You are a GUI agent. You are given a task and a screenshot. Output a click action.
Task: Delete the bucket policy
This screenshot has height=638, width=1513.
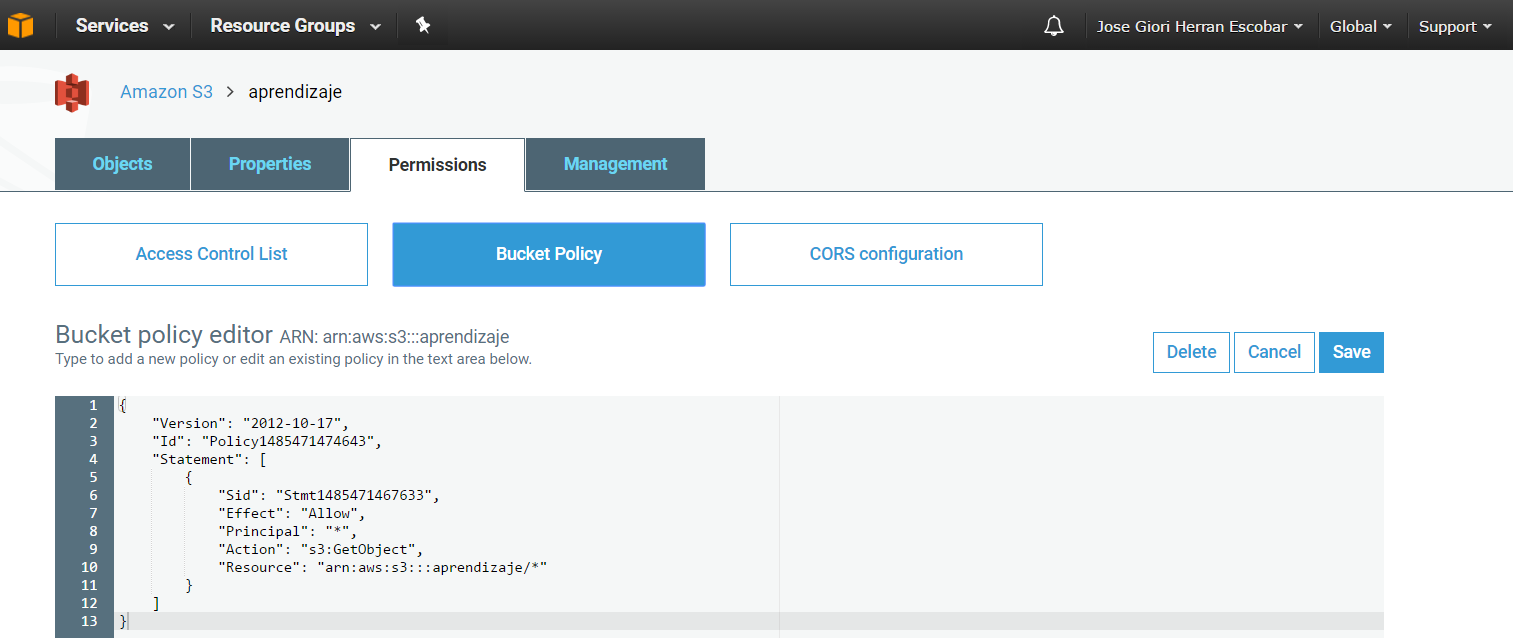(x=1191, y=352)
